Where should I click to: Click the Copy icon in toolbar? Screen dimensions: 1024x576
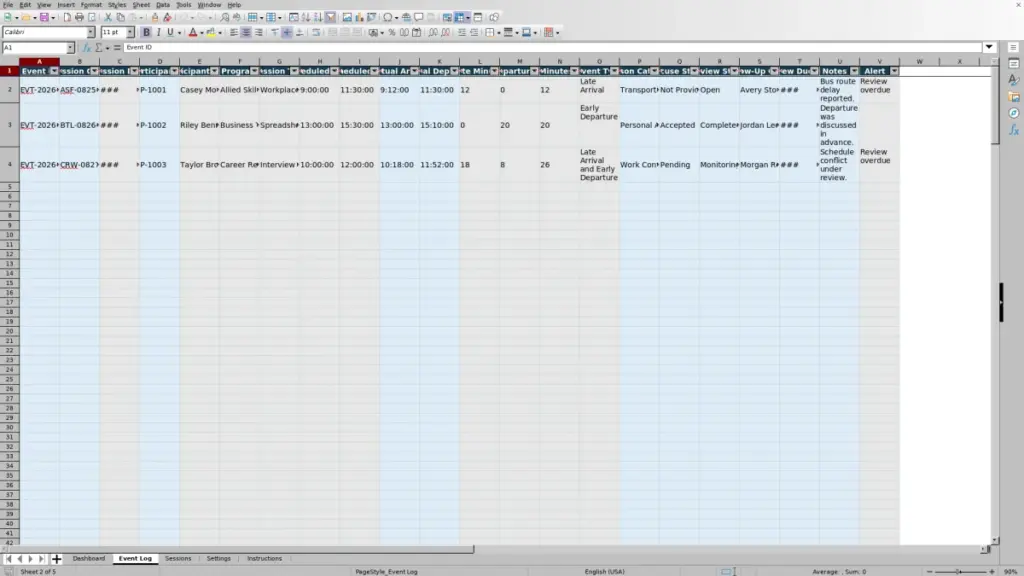[x=120, y=18]
